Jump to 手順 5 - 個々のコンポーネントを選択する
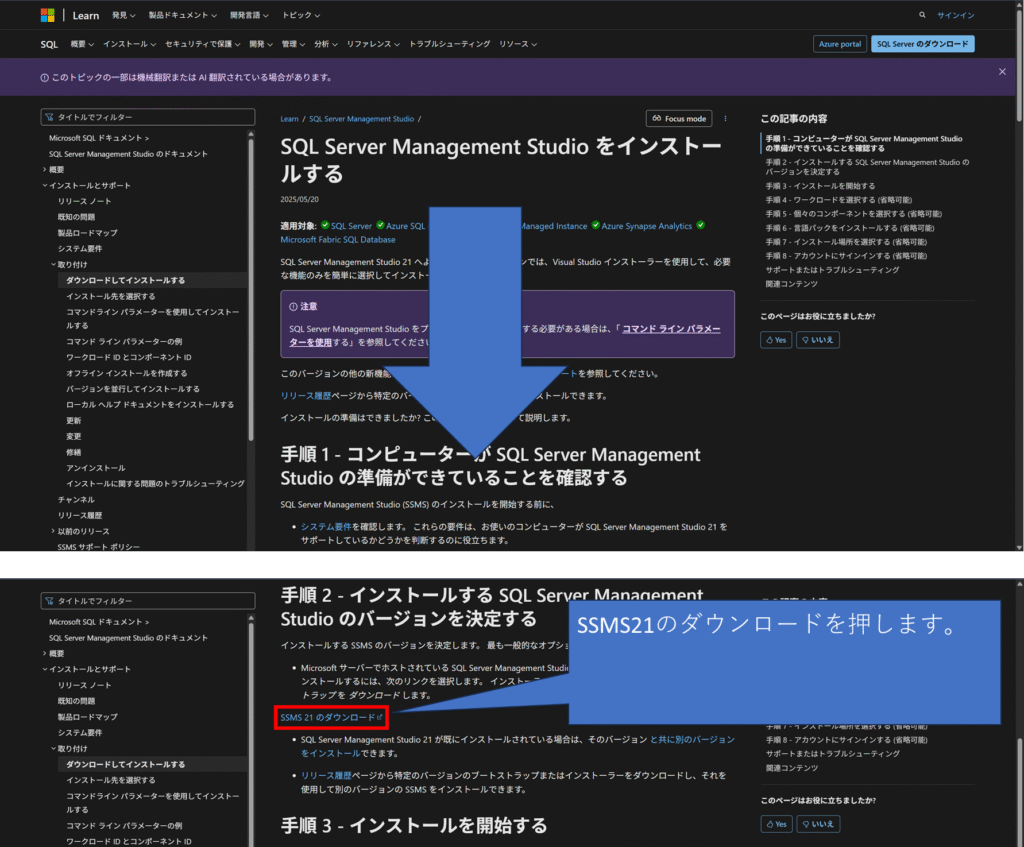The height and width of the screenshot is (847, 1024). point(854,214)
